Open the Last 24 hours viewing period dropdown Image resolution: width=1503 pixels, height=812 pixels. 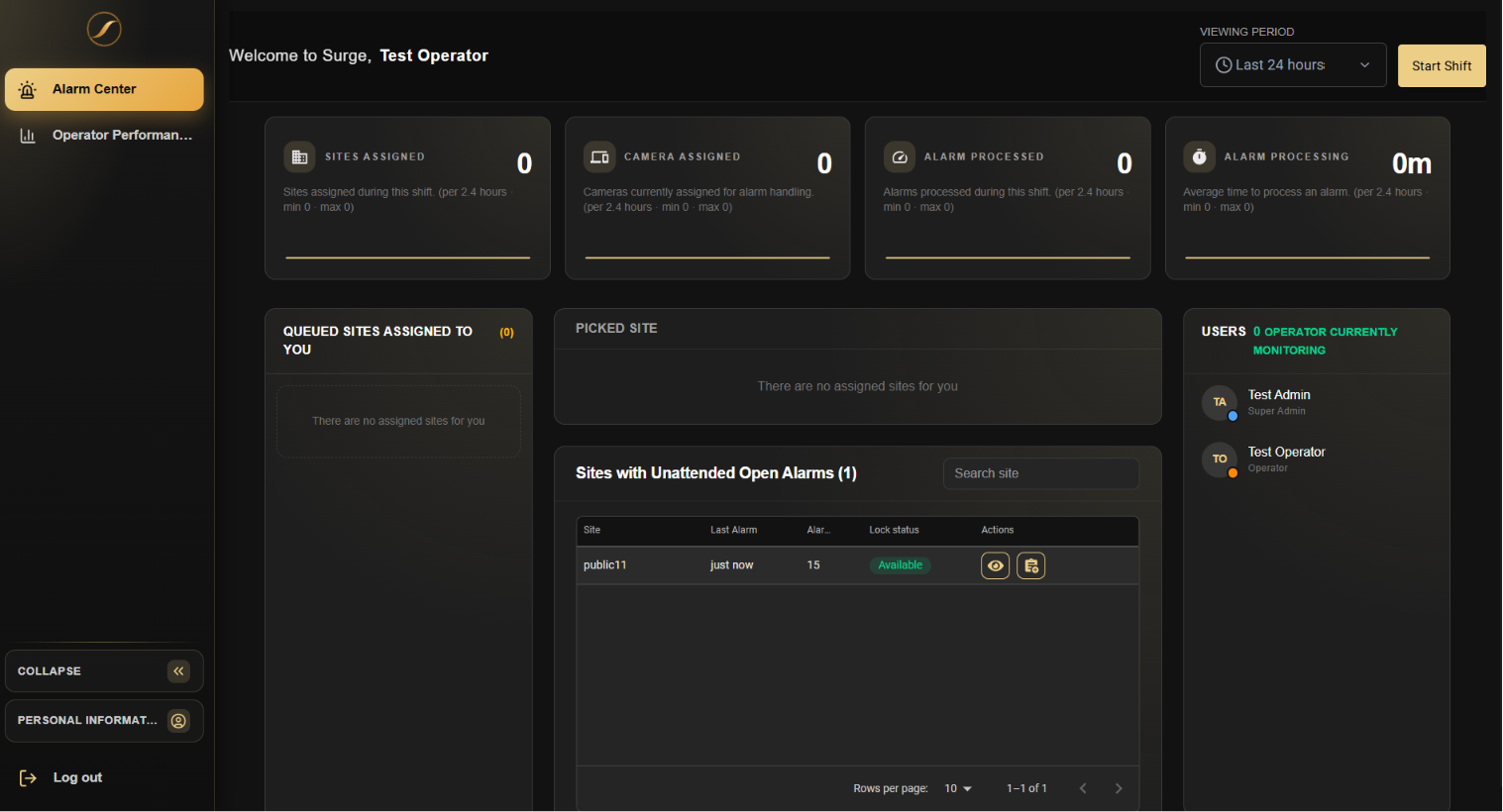tap(1293, 65)
